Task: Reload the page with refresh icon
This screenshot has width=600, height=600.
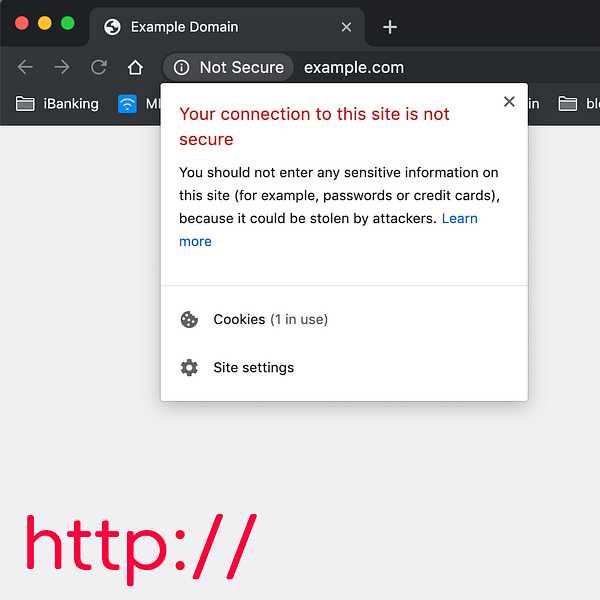Action: coord(99,67)
